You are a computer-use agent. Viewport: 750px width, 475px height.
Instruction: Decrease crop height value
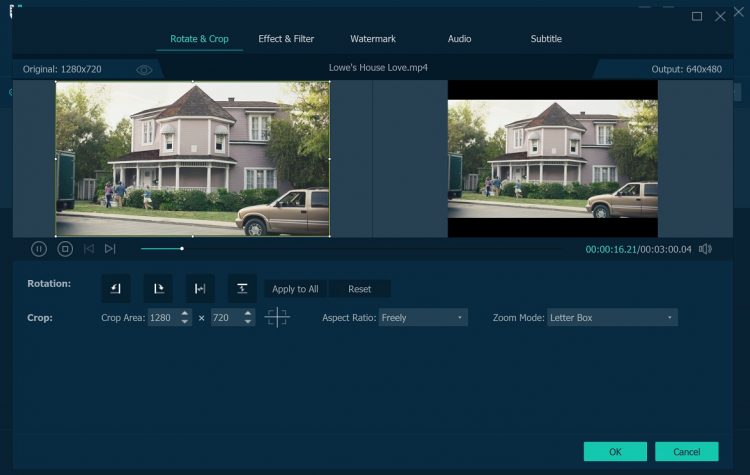248,322
